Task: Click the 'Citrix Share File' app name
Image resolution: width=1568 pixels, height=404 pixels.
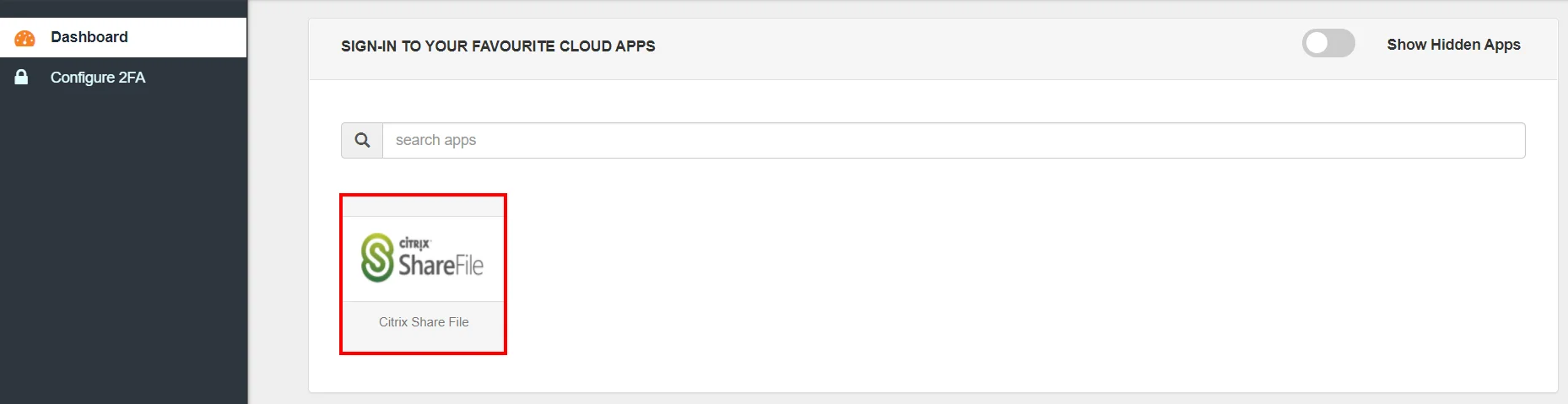Action: pos(424,322)
